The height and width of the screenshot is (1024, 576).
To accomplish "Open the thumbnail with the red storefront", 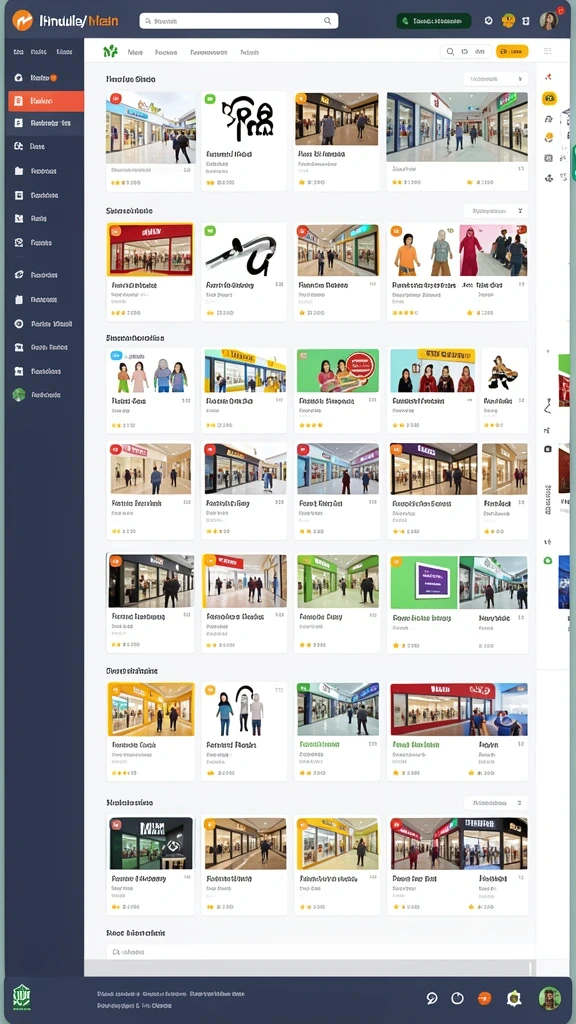I will [x=150, y=249].
